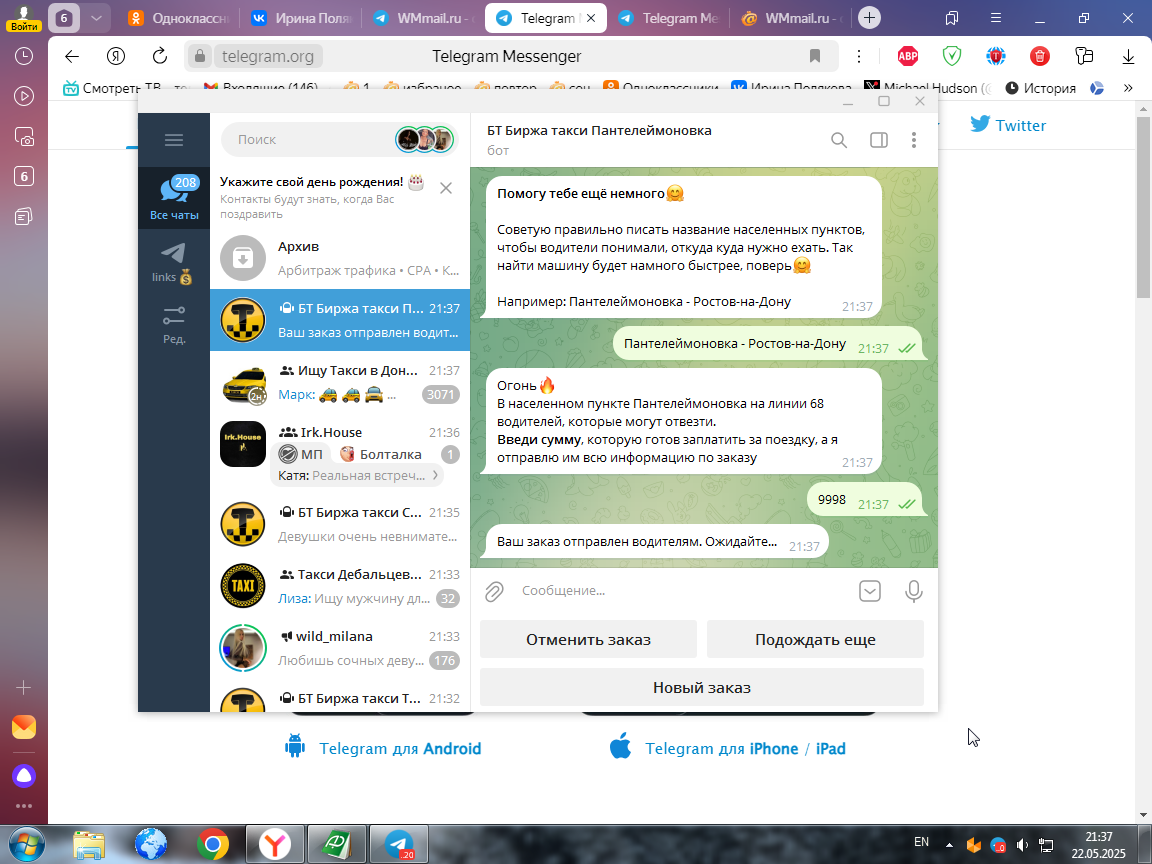Open a new browser tab with plus
The height and width of the screenshot is (864, 1152).
(869, 18)
